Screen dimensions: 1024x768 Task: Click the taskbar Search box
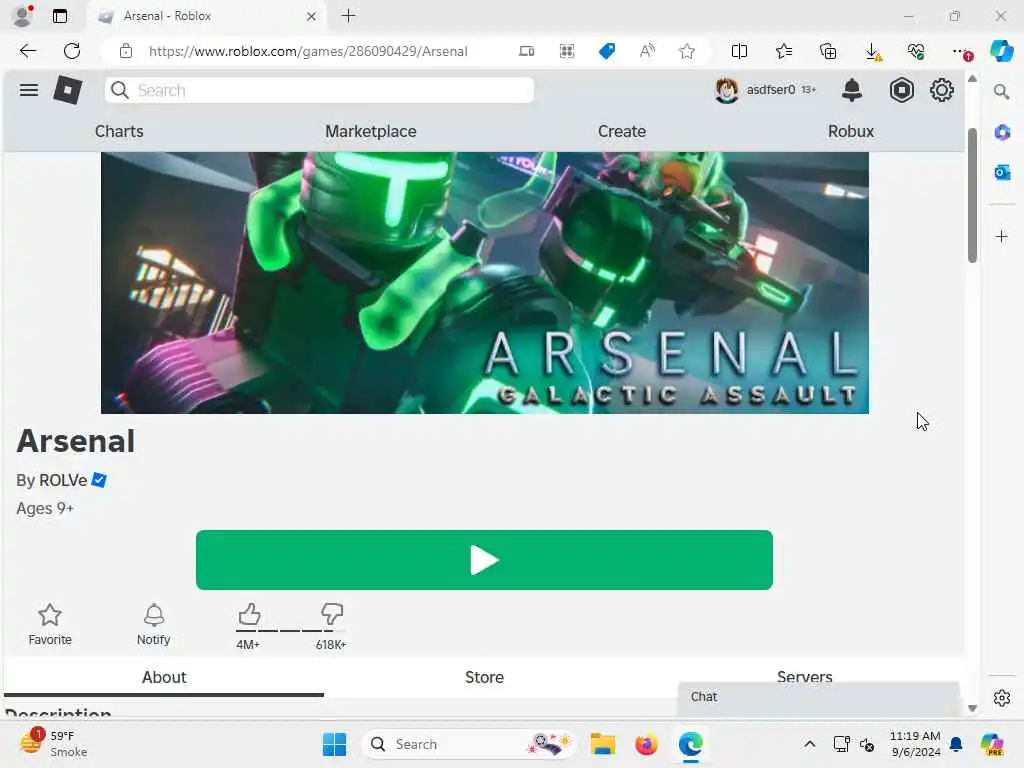468,744
